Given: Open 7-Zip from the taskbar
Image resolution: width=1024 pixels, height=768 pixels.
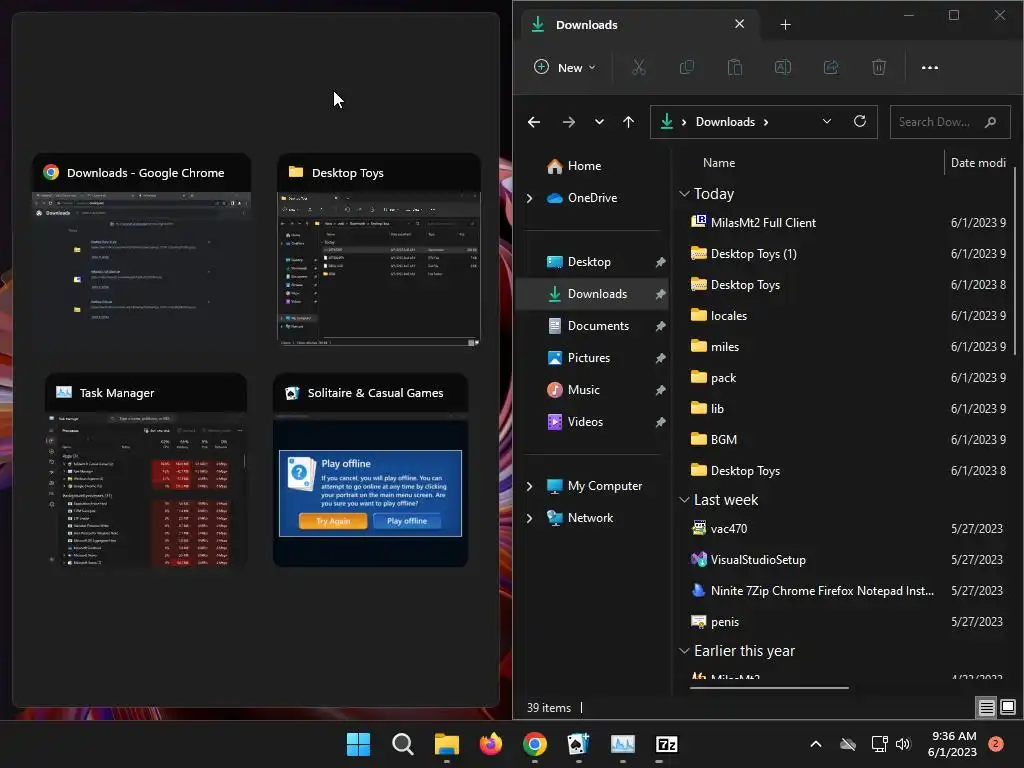Looking at the screenshot, I should 666,744.
